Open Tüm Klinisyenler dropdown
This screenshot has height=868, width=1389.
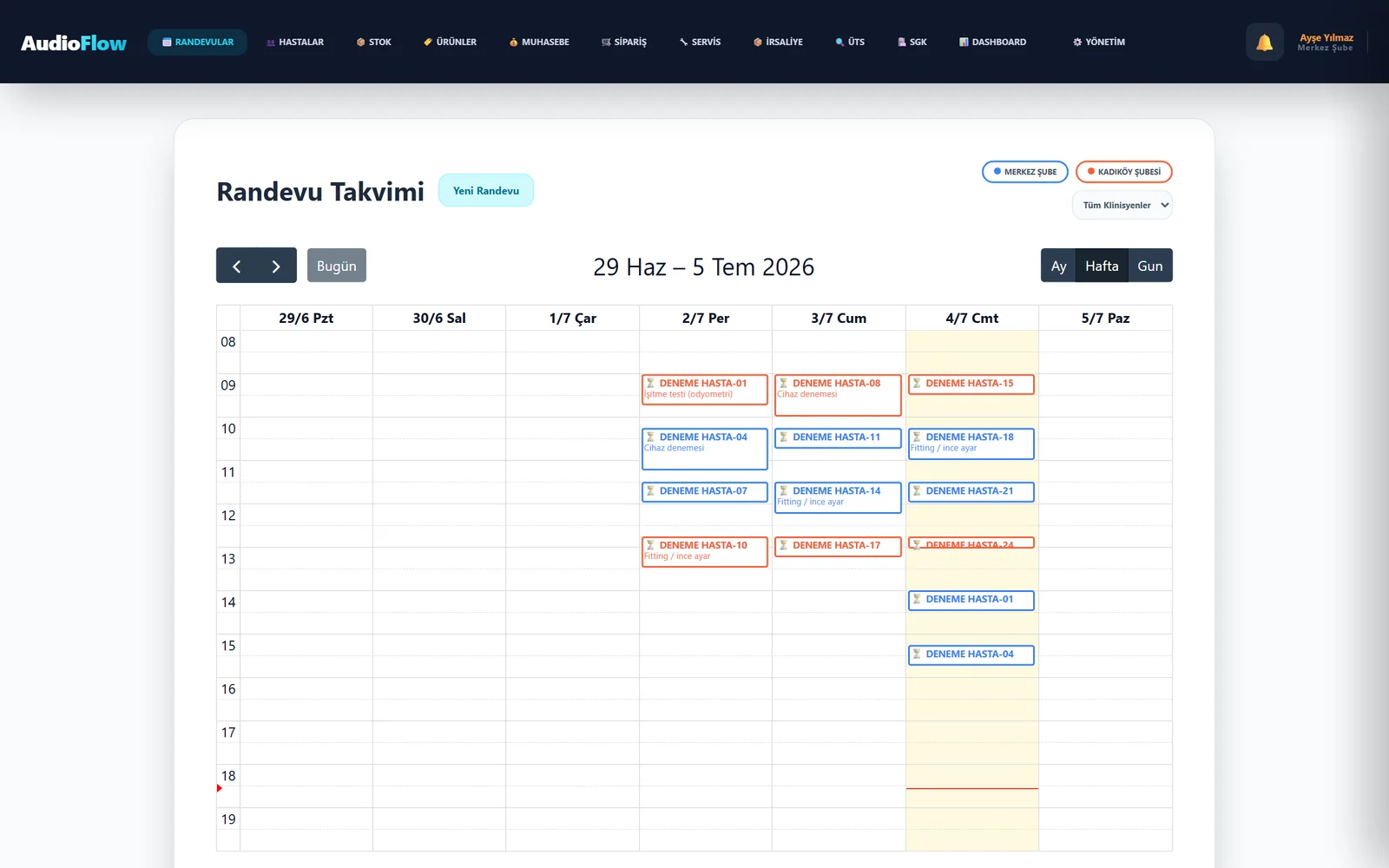click(1122, 206)
